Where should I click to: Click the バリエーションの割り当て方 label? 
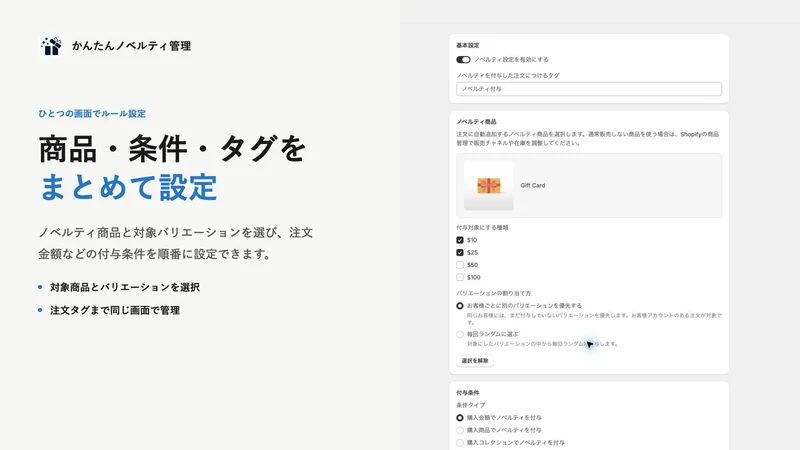[493, 293]
